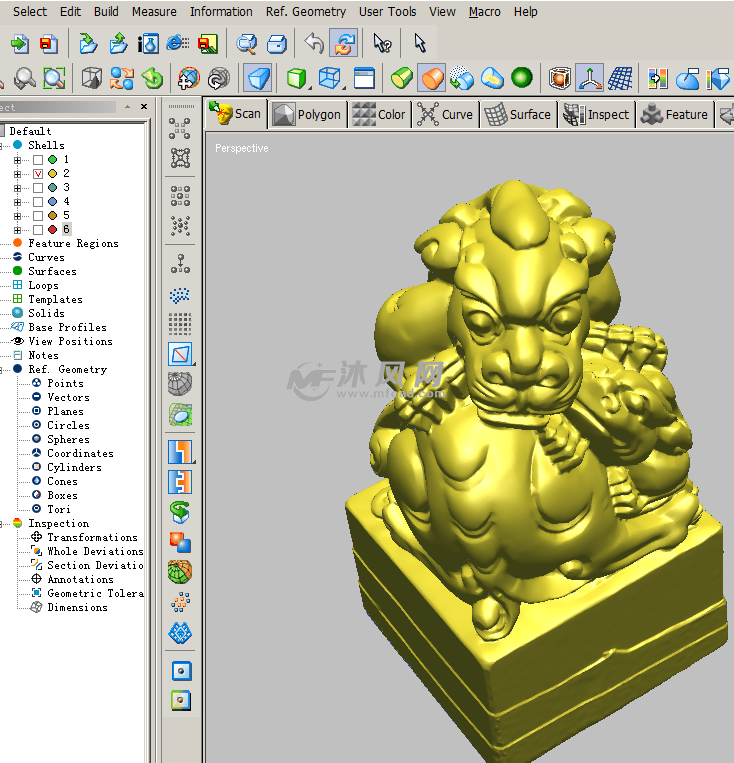
Task: Toggle the coordinate axes display icon
Action: [590, 77]
